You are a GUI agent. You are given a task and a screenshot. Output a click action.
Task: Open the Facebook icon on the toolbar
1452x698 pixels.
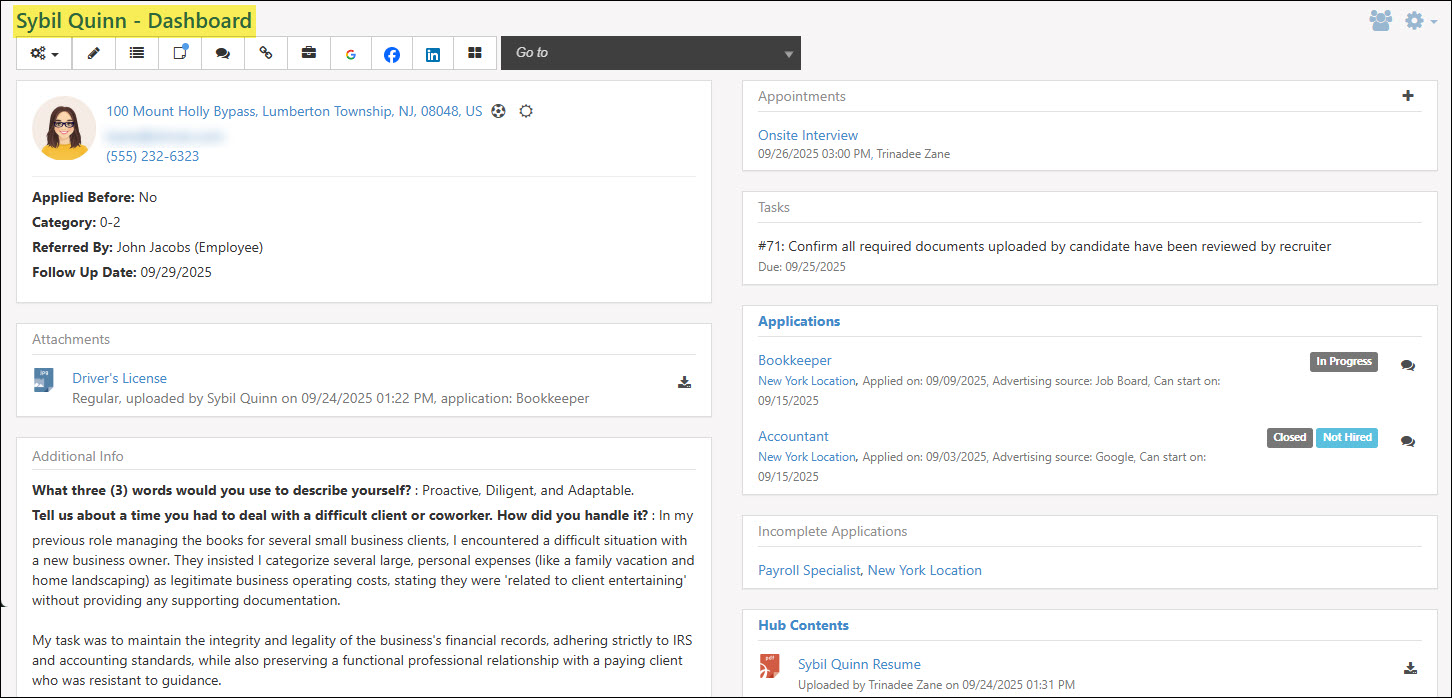click(x=391, y=53)
